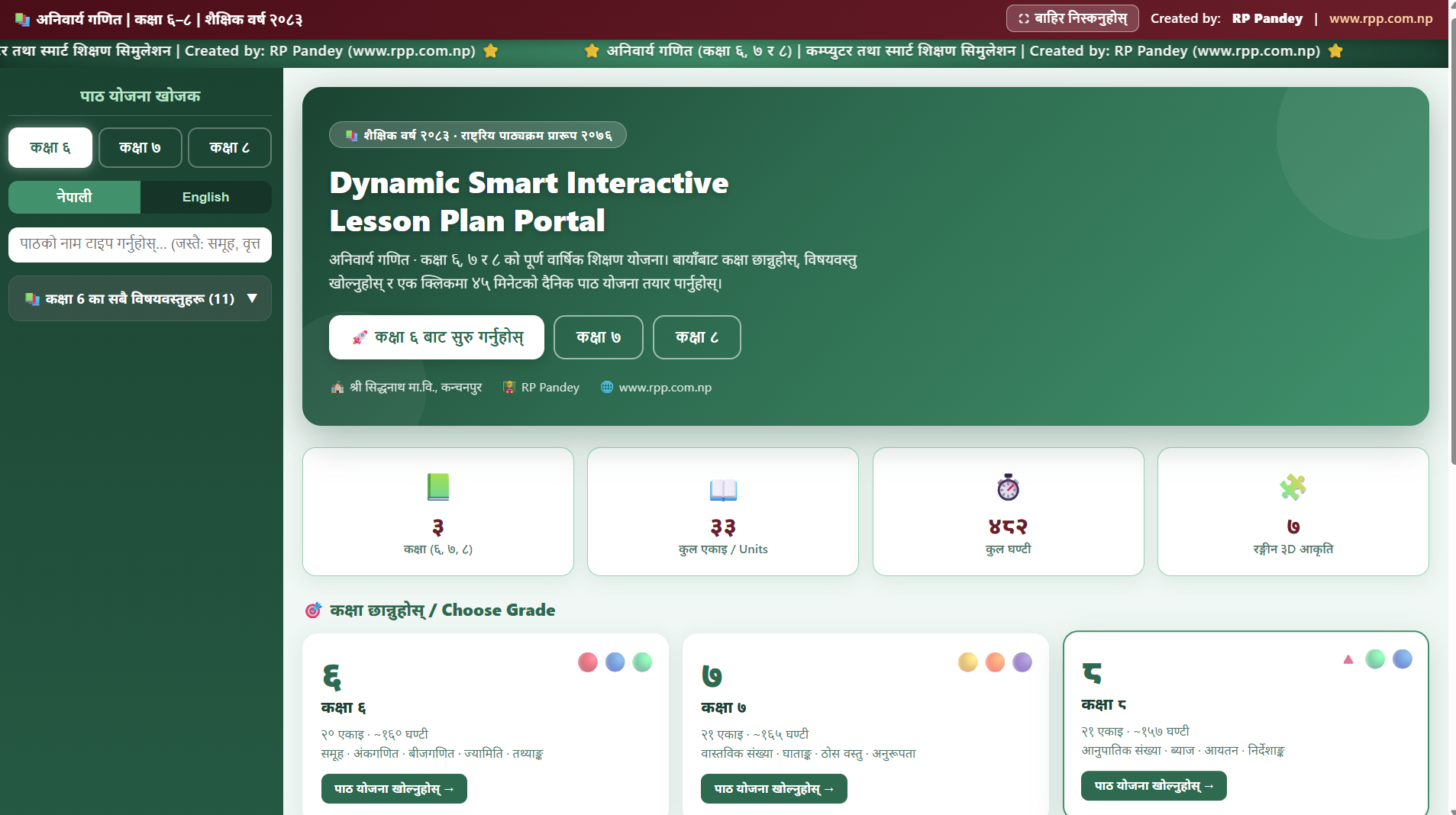
Task: Click the आनुपातिक संख्या · ब्याज topics line
Action: point(1183,751)
